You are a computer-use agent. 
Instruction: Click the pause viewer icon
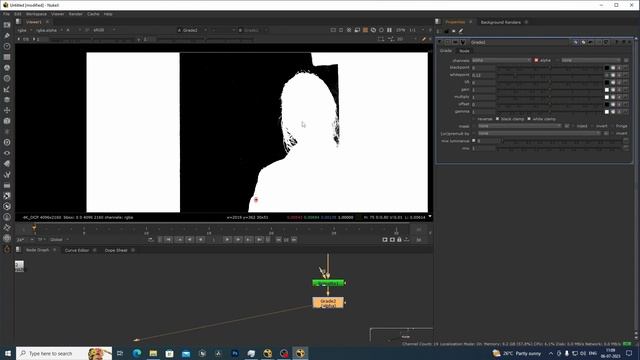click(x=389, y=30)
